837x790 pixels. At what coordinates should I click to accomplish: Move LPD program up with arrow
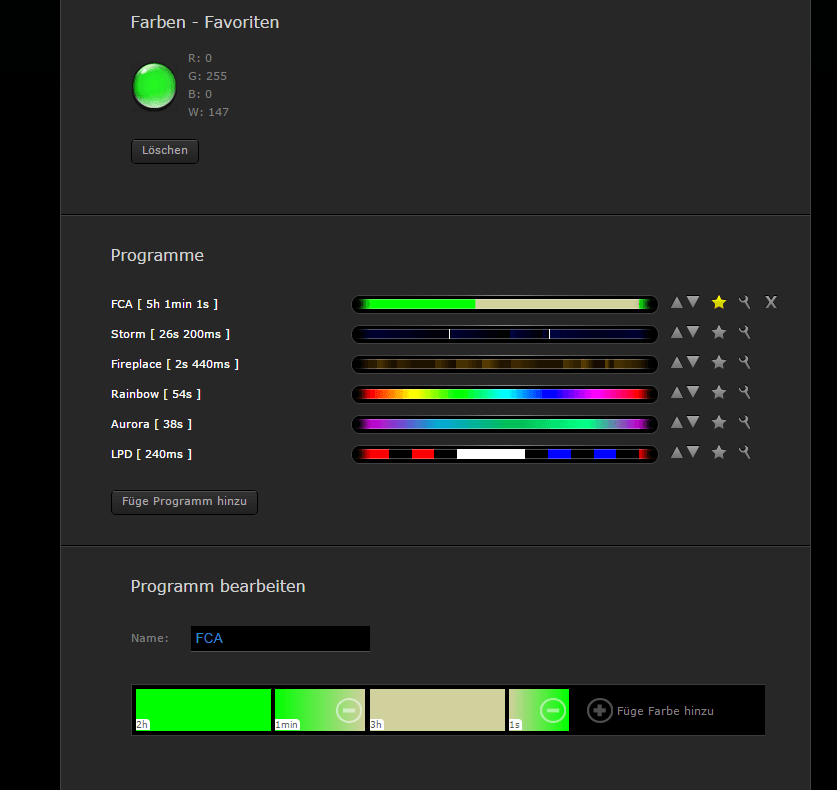pyautogui.click(x=677, y=453)
